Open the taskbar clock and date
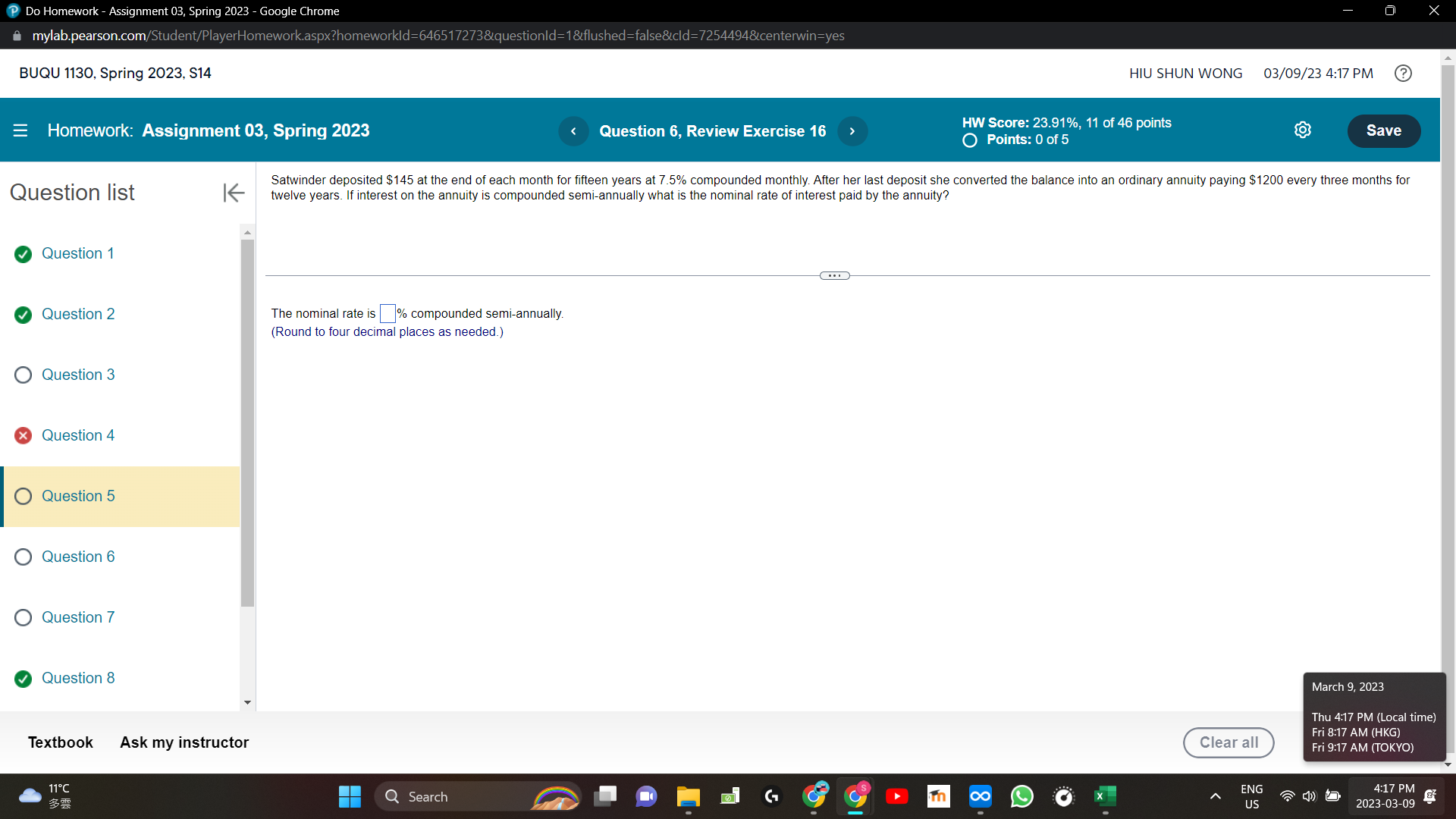This screenshot has height=819, width=1456. (x=1385, y=796)
